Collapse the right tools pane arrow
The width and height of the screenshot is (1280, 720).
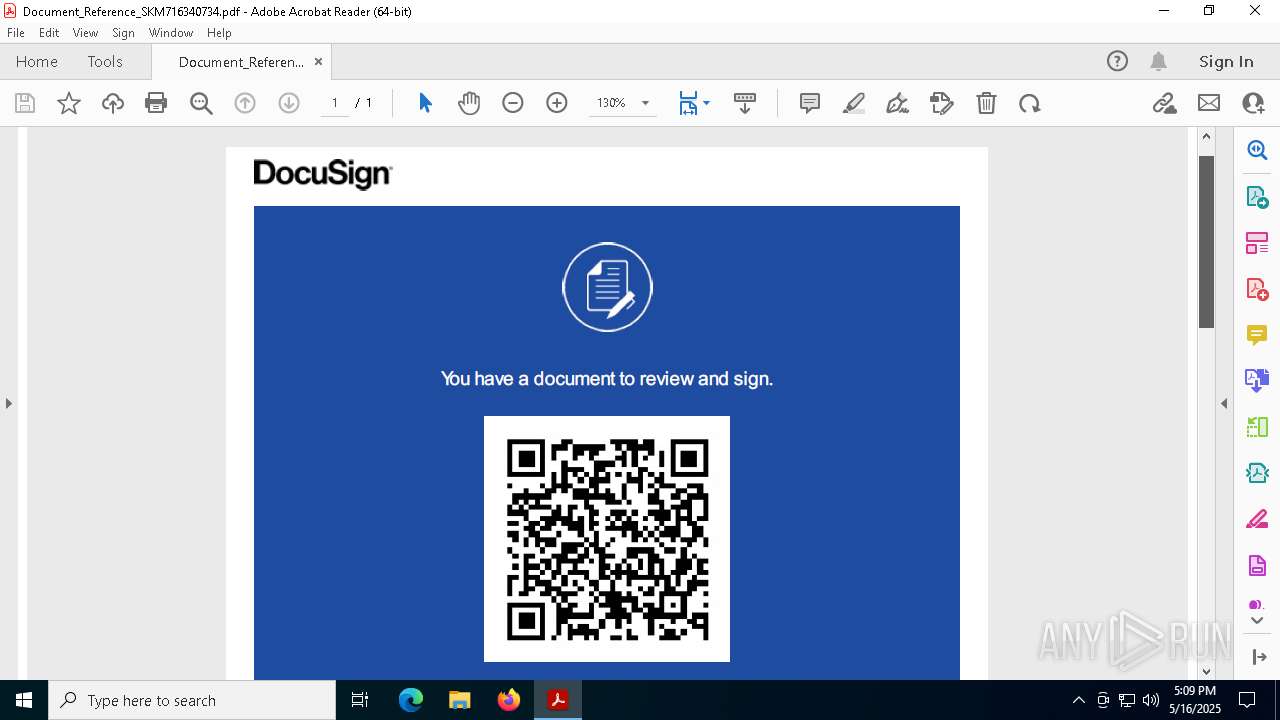[x=1224, y=404]
